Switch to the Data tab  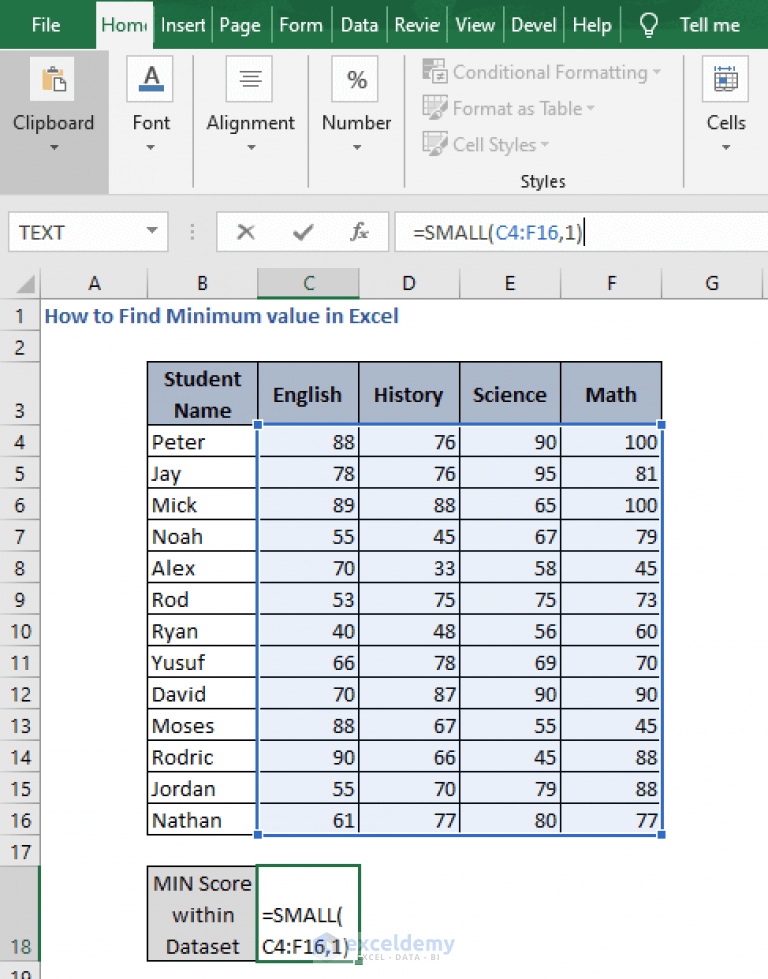[x=359, y=25]
